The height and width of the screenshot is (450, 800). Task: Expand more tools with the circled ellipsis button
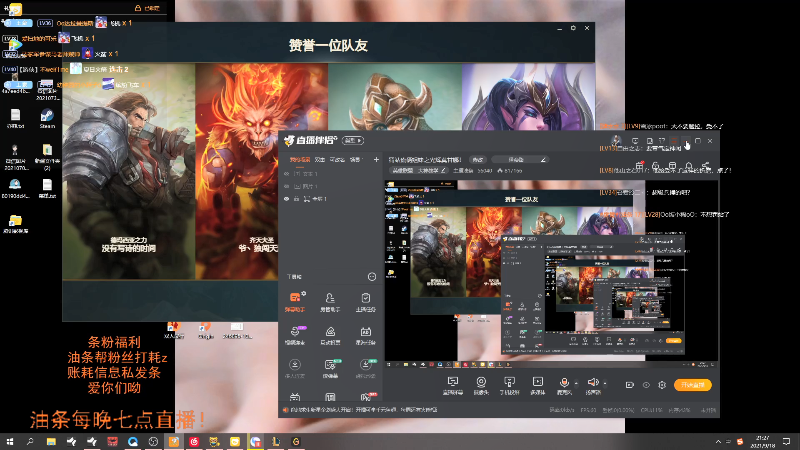[372, 277]
